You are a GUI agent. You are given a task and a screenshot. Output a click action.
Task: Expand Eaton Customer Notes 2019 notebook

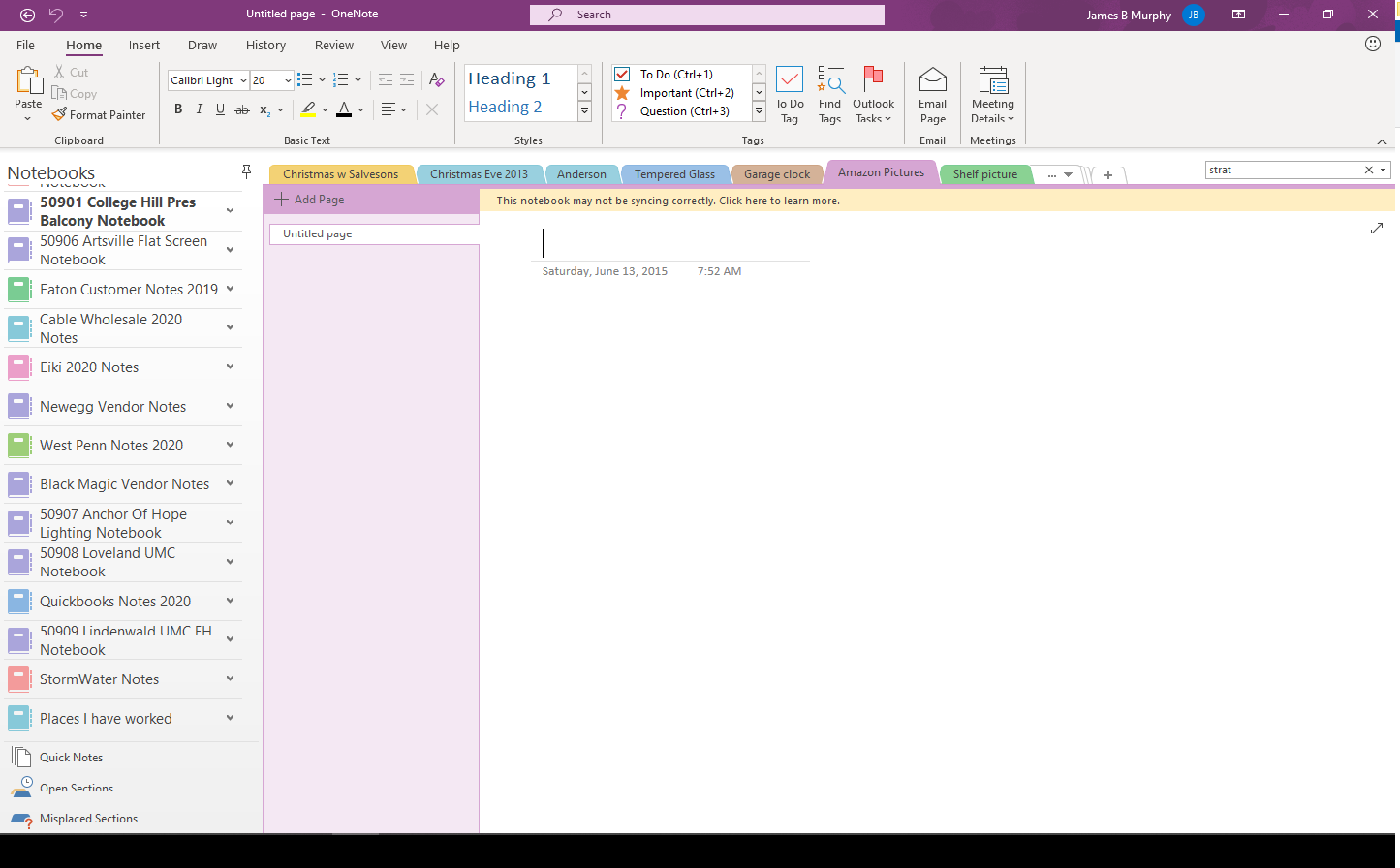231,289
